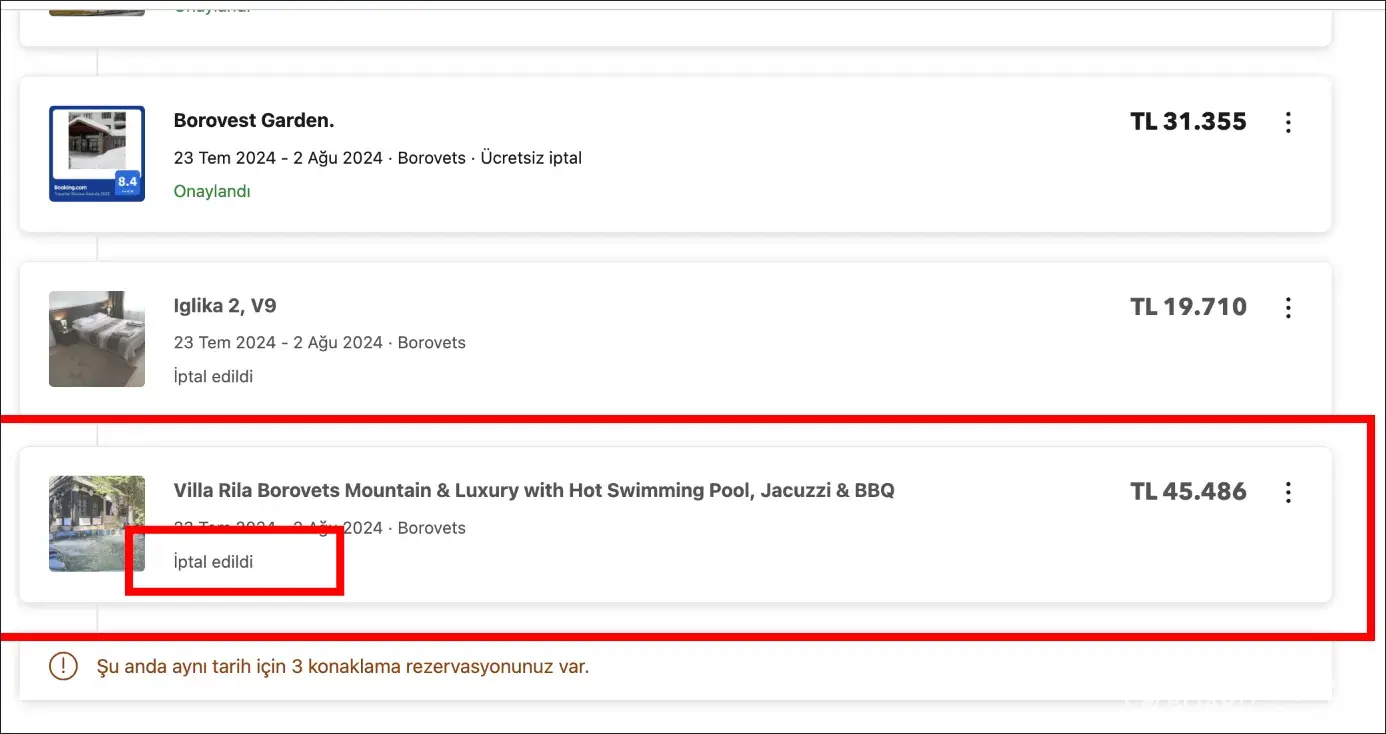Click the Borovest Garden dates and Ücretsiz iptal line
Image resolution: width=1386 pixels, height=734 pixels.
378,158
